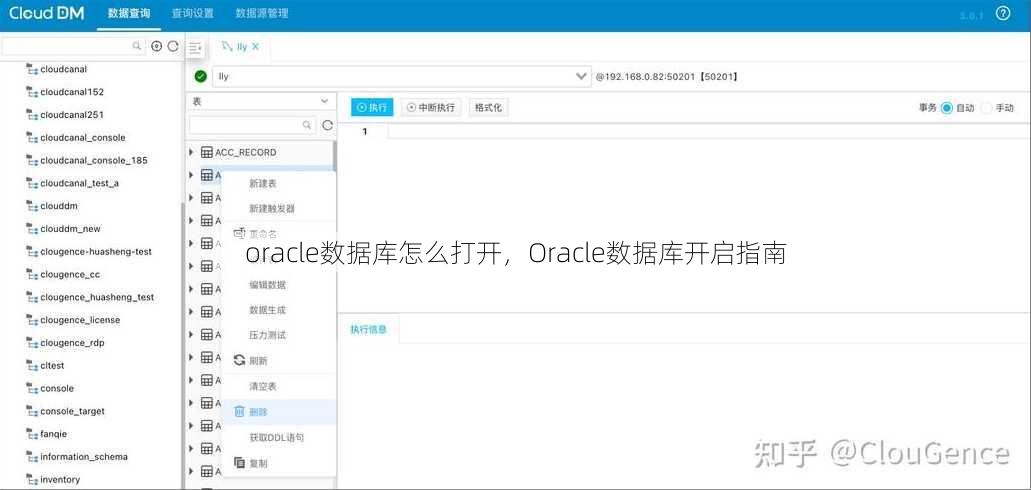
Task: Choose 数据生成 from the context menu
Action: coord(267,310)
